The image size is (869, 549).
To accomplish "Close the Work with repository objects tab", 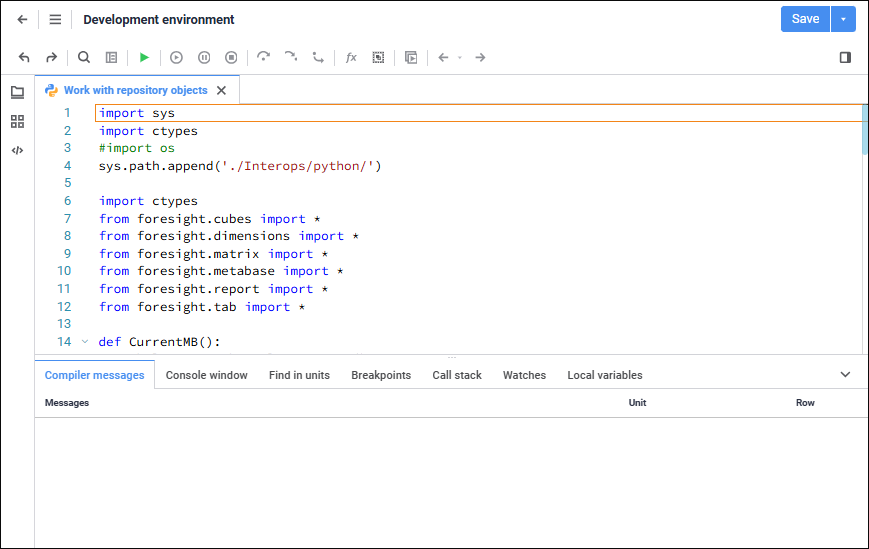I will 222,90.
